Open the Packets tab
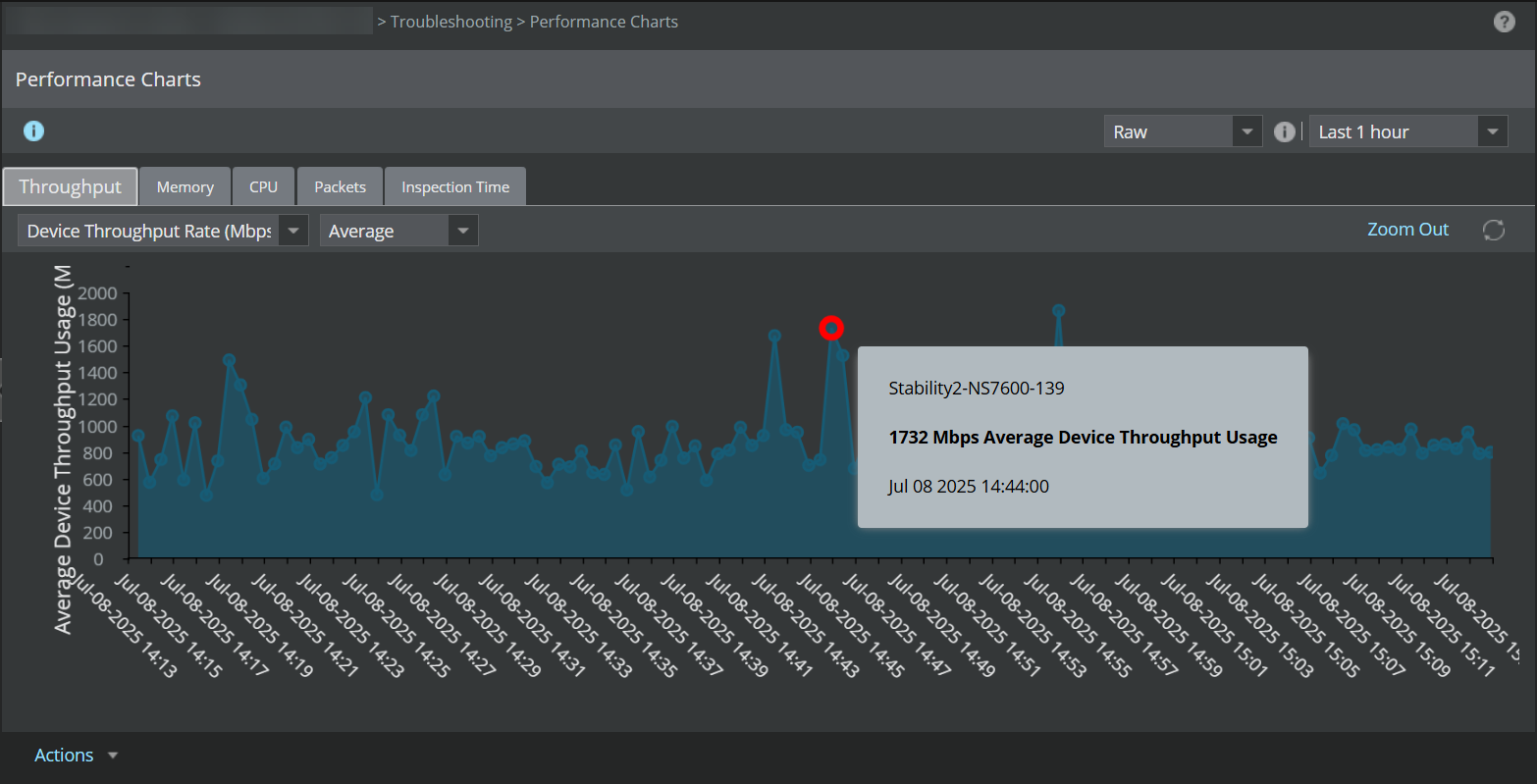The width and height of the screenshot is (1537, 784). (340, 186)
